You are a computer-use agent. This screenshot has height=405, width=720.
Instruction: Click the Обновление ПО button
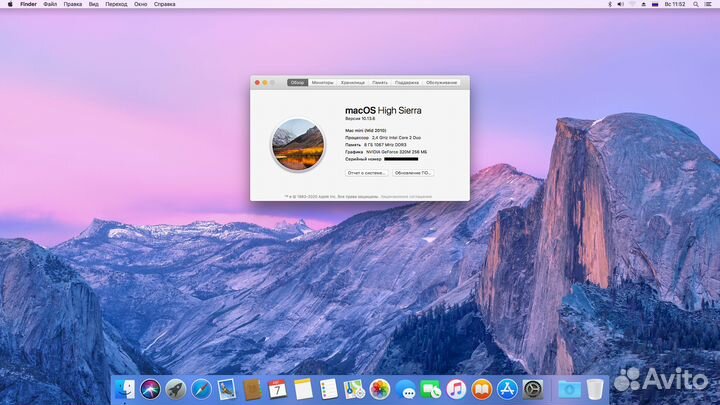413,173
